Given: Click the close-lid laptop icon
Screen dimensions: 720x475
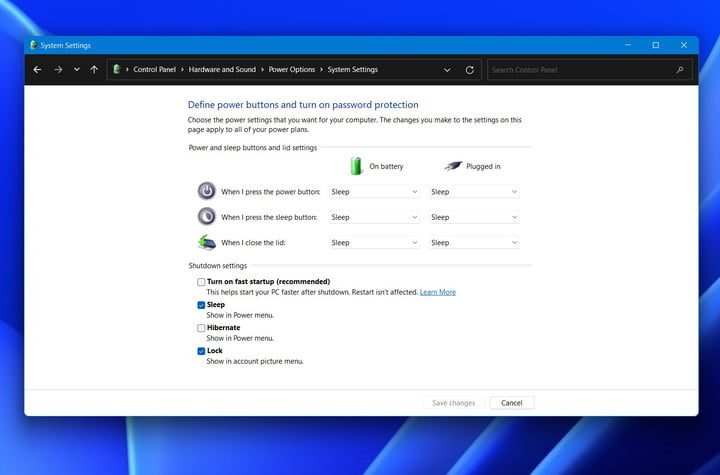Looking at the screenshot, I should [x=207, y=242].
